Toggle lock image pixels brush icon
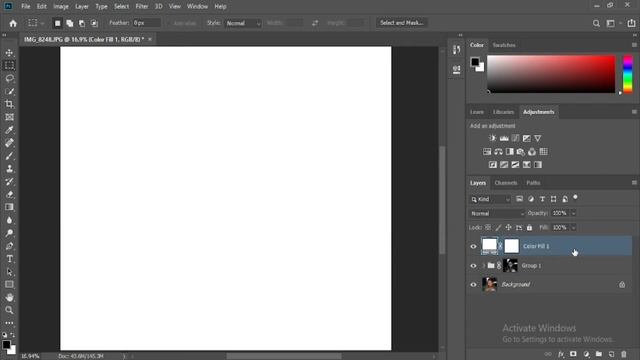Image resolution: width=640 pixels, height=360 pixels. pyautogui.click(x=498, y=227)
